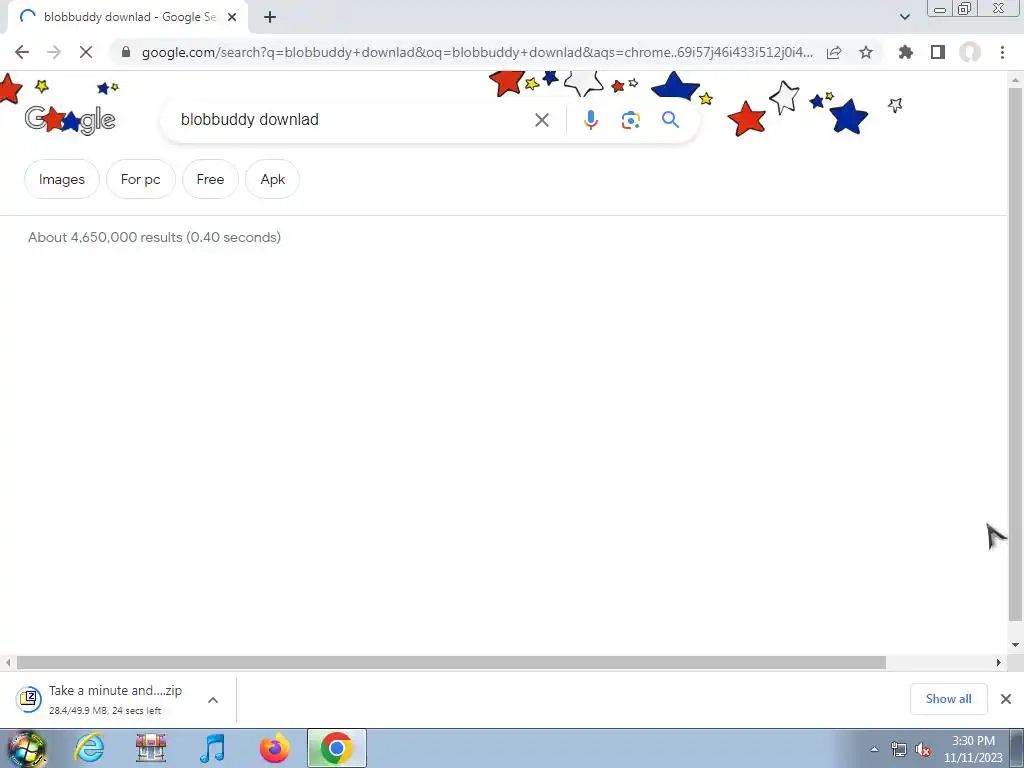
Task: Show hidden system tray icons
Action: [874, 749]
